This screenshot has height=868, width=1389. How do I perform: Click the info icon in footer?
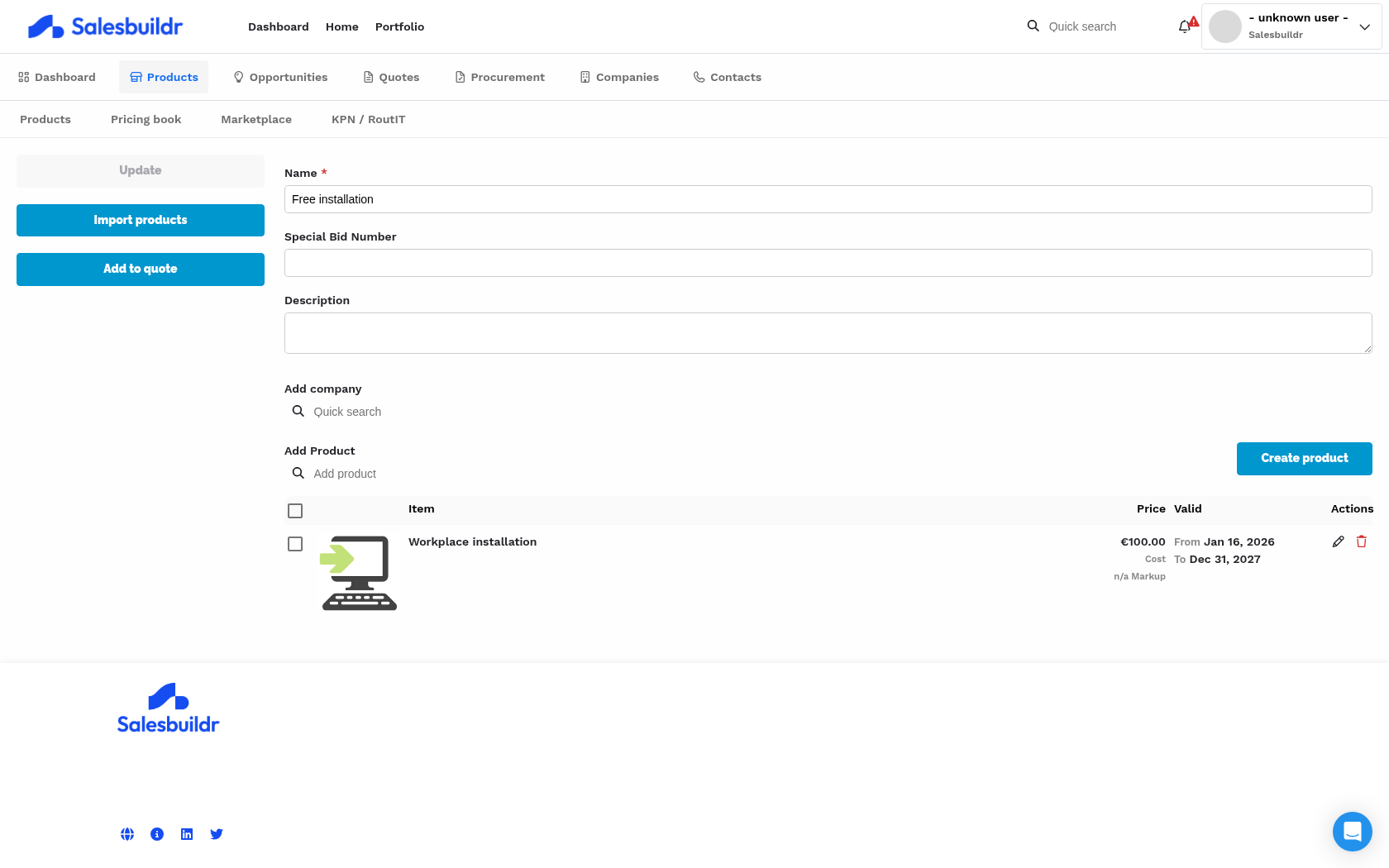click(x=157, y=834)
